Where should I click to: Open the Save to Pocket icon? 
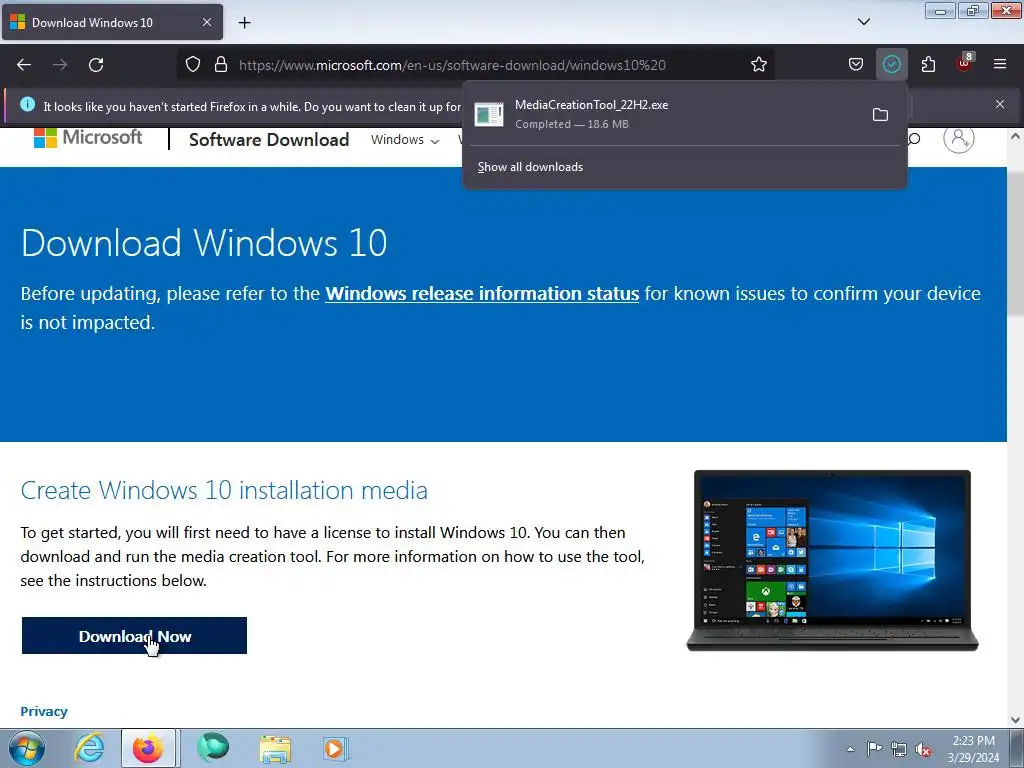856,65
